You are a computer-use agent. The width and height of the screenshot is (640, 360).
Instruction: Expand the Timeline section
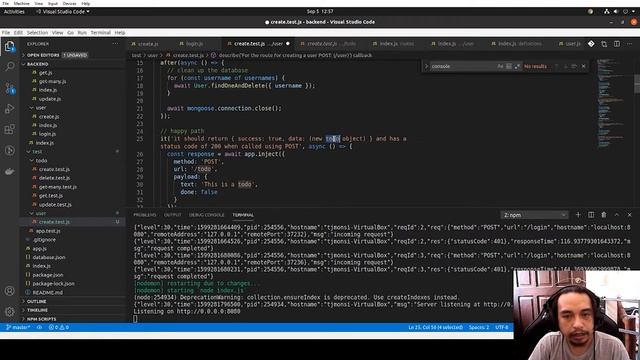click(x=73, y=310)
